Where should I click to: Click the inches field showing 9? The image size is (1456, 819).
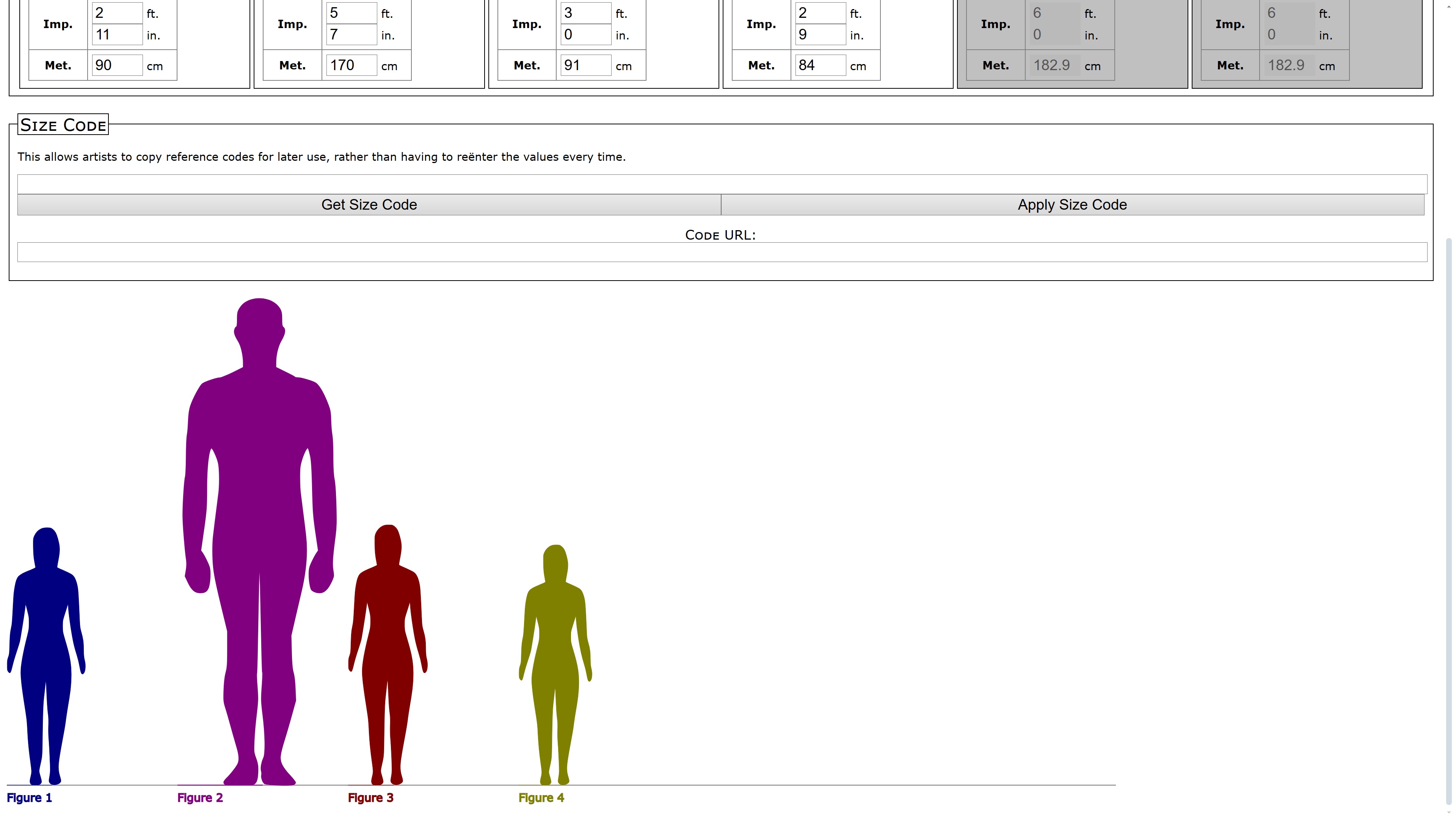tap(819, 35)
